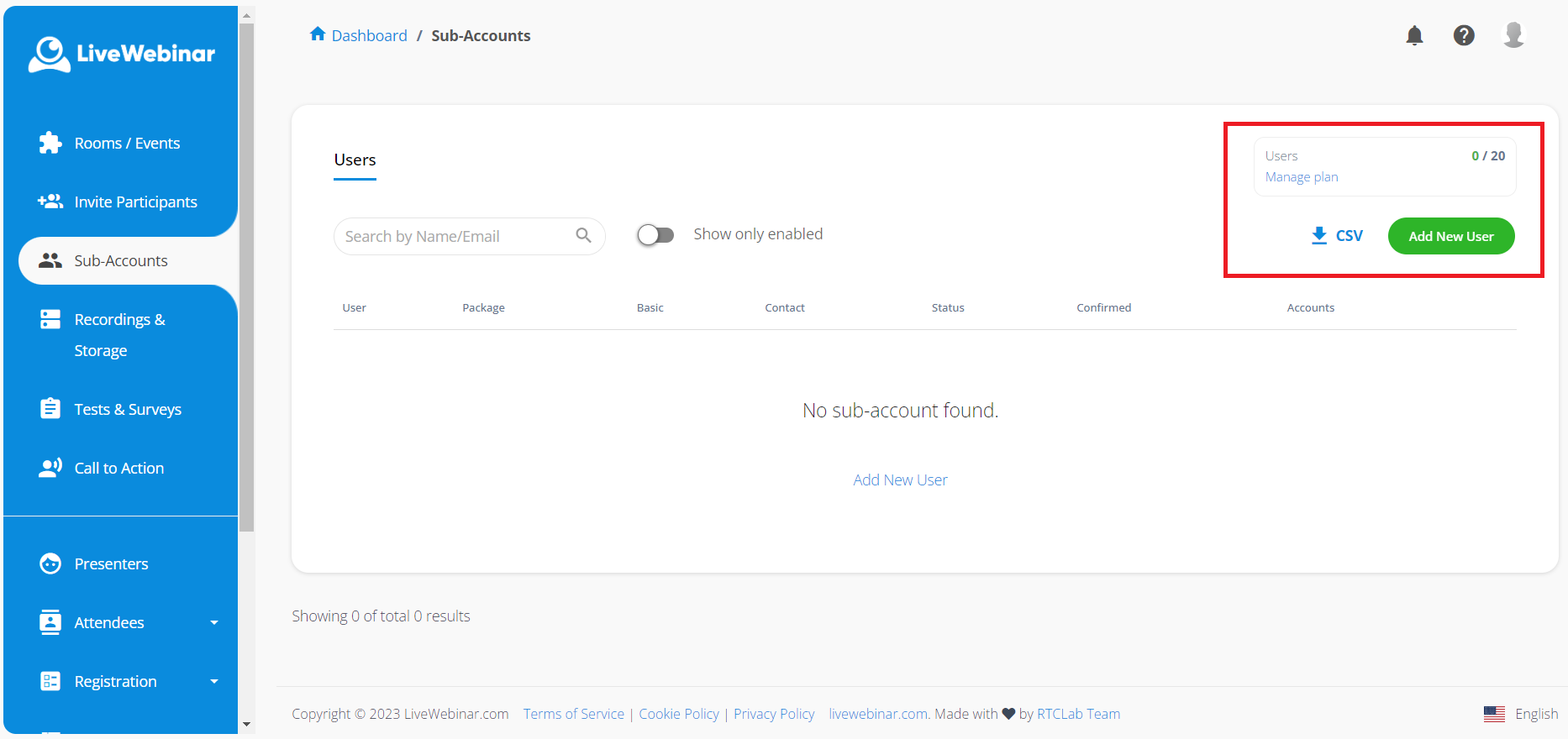The image size is (1568, 739).
Task: Click the notifications bell icon
Action: coord(1414,35)
